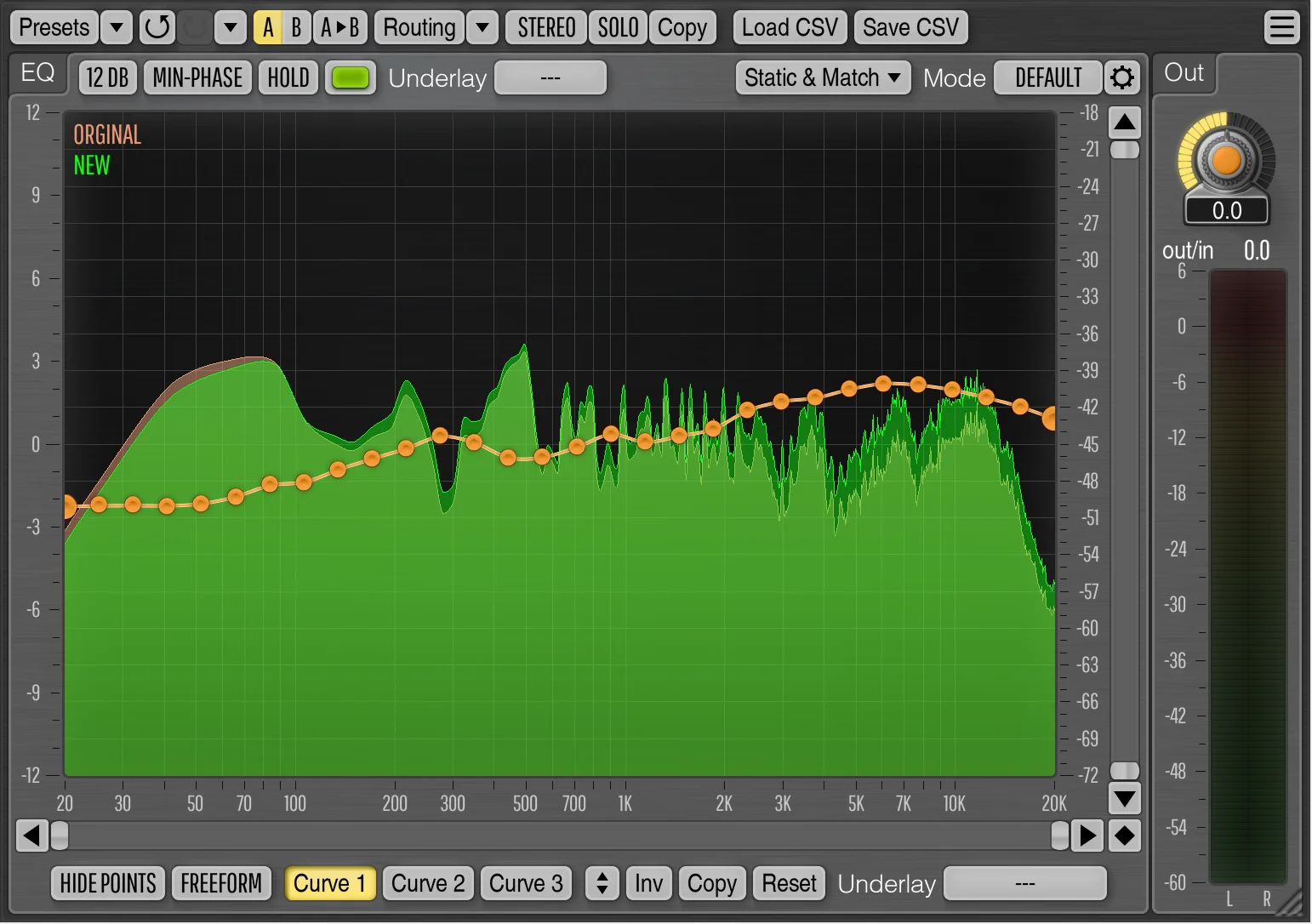
Task: Toggle MIN-PHASE mode
Action: point(197,77)
